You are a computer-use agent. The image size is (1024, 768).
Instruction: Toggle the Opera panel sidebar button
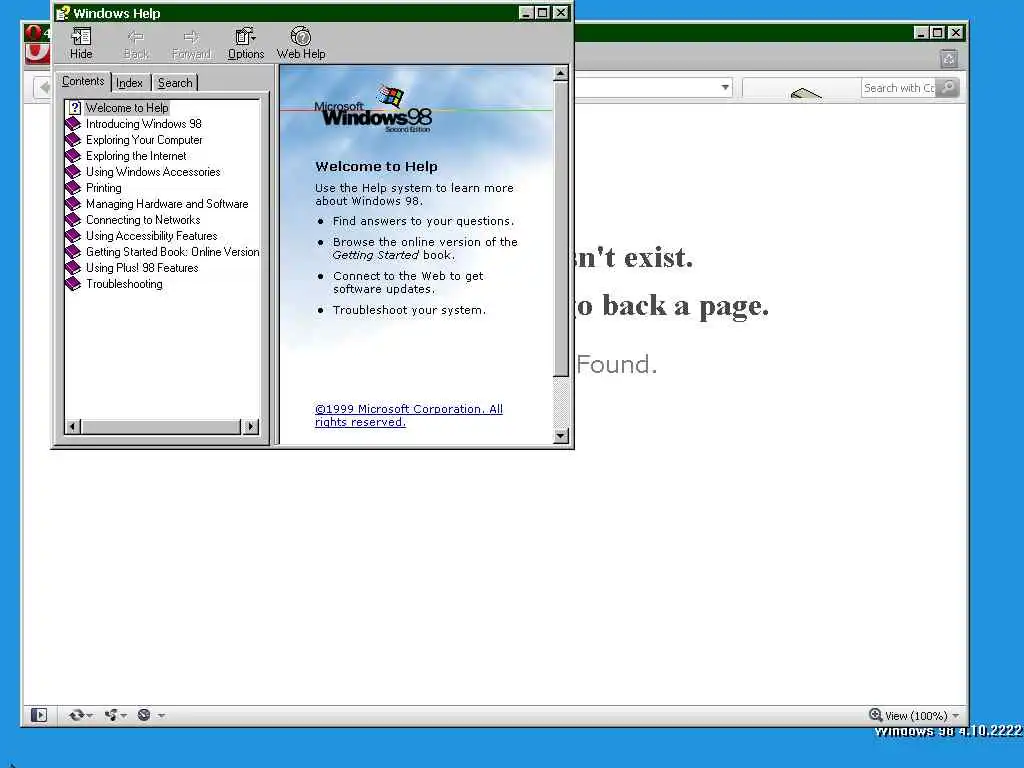point(39,715)
